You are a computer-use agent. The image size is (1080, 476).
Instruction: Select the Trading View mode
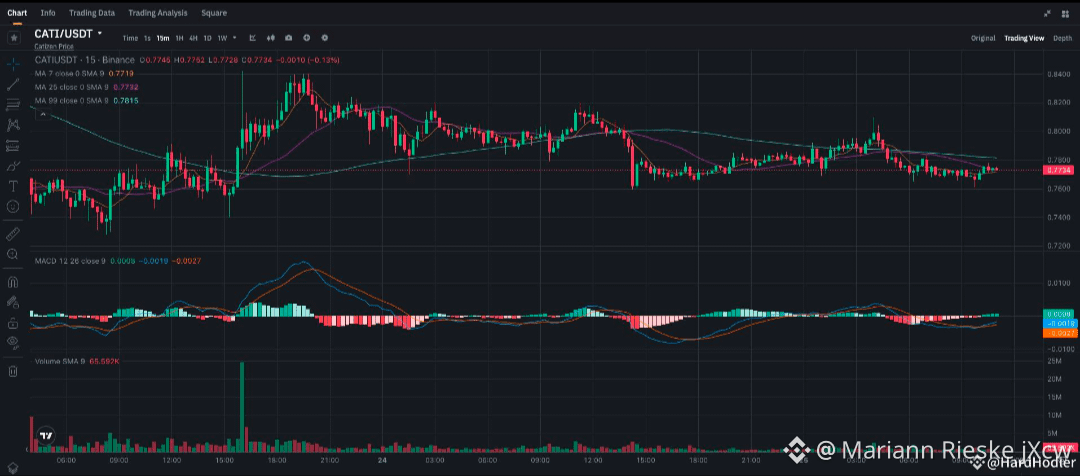(x=1024, y=39)
